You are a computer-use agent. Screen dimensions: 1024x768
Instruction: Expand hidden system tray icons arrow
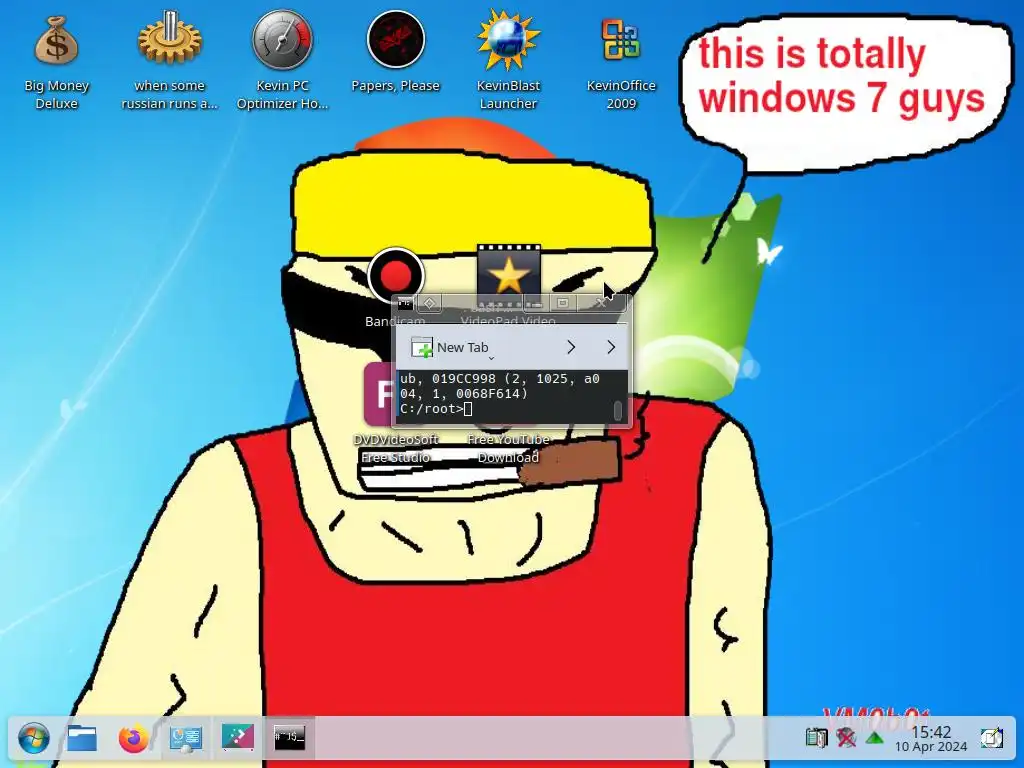click(x=874, y=739)
